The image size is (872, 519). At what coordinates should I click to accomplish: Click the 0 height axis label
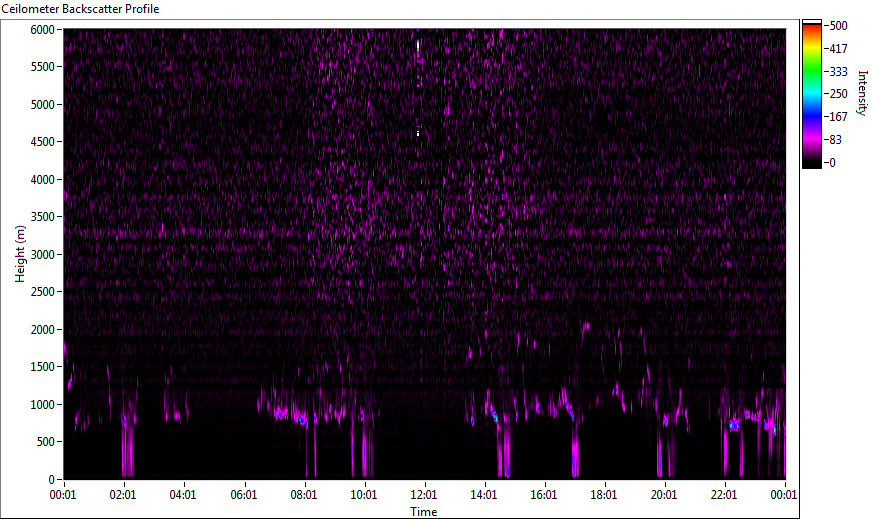(x=52, y=480)
